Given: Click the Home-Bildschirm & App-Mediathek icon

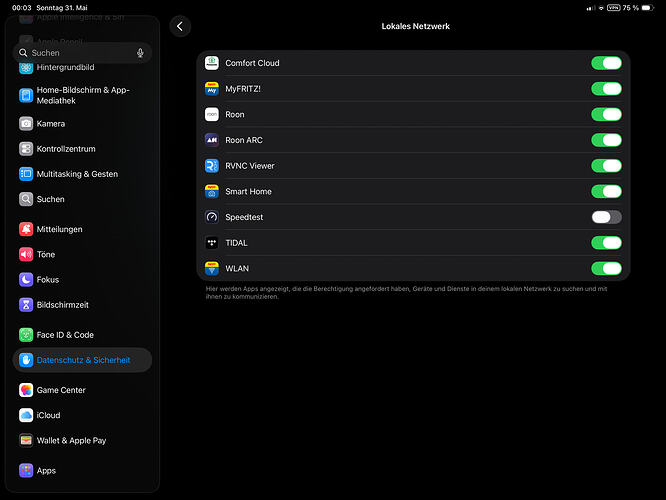Looking at the screenshot, I should pos(26,95).
